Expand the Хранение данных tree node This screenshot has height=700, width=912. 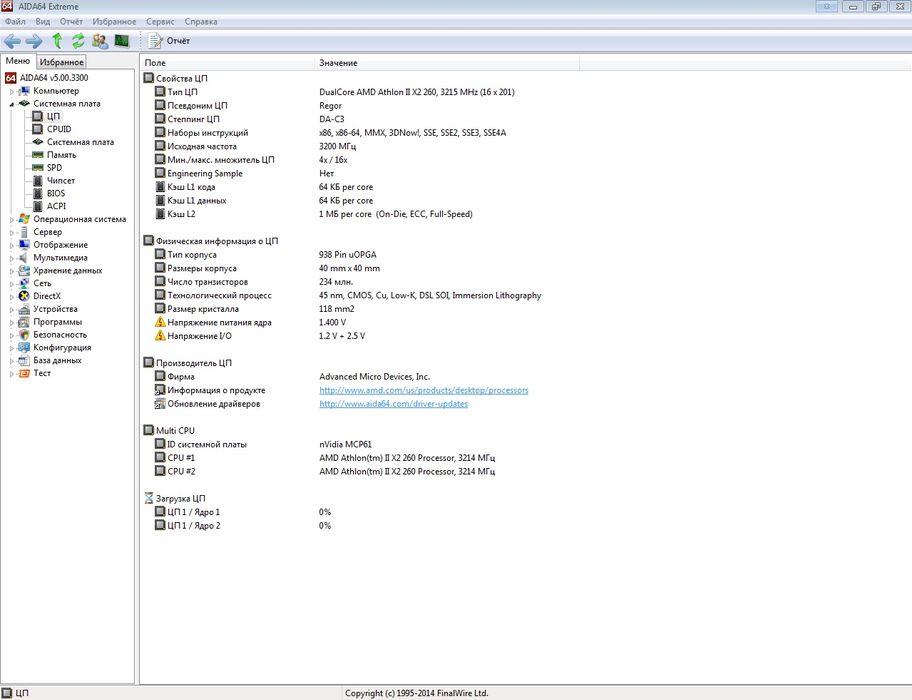click(11, 271)
